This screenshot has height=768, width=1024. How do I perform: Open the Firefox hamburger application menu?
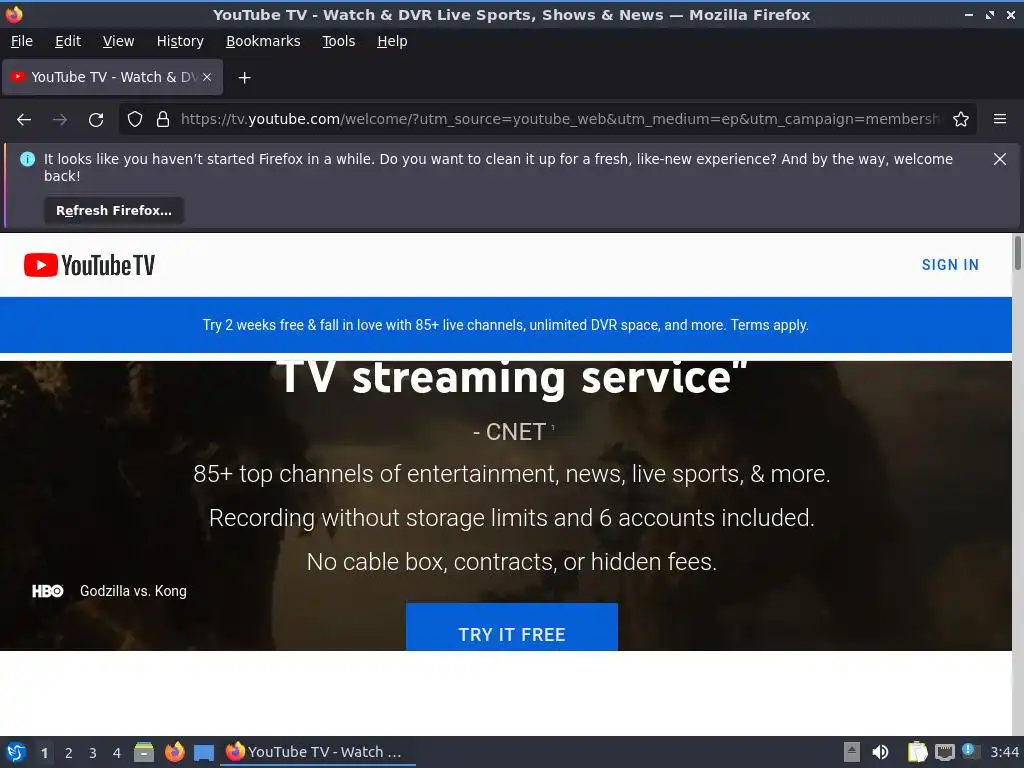[1000, 120]
